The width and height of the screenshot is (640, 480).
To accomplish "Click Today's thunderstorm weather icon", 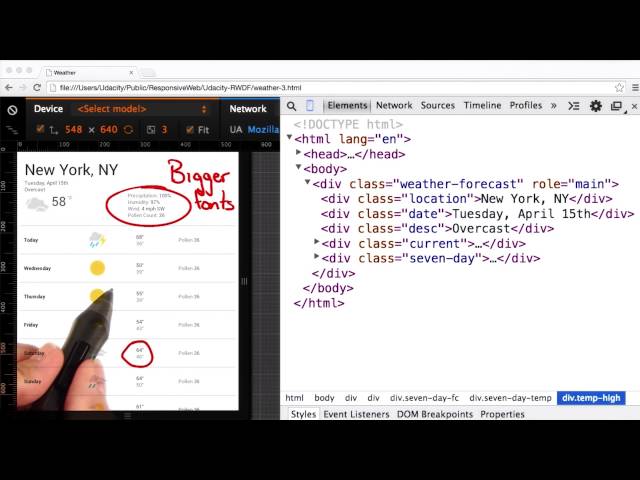I will [97, 240].
